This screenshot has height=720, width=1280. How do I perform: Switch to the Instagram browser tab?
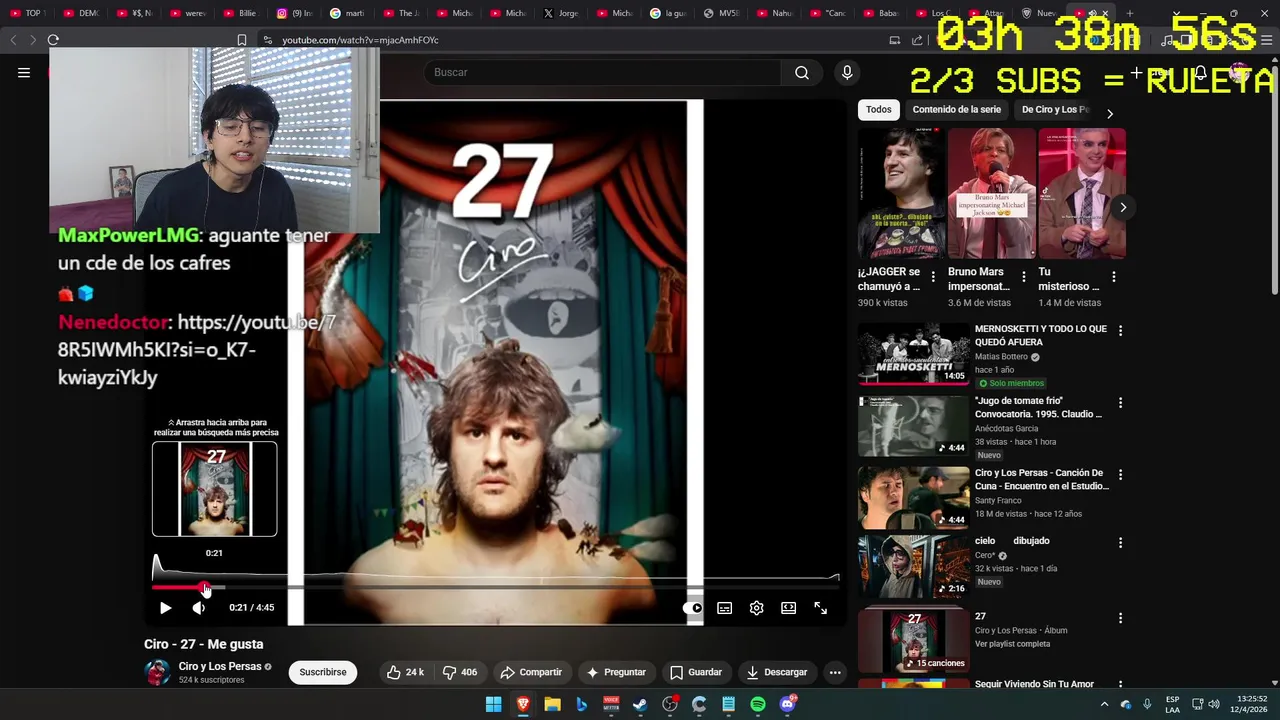(x=293, y=13)
